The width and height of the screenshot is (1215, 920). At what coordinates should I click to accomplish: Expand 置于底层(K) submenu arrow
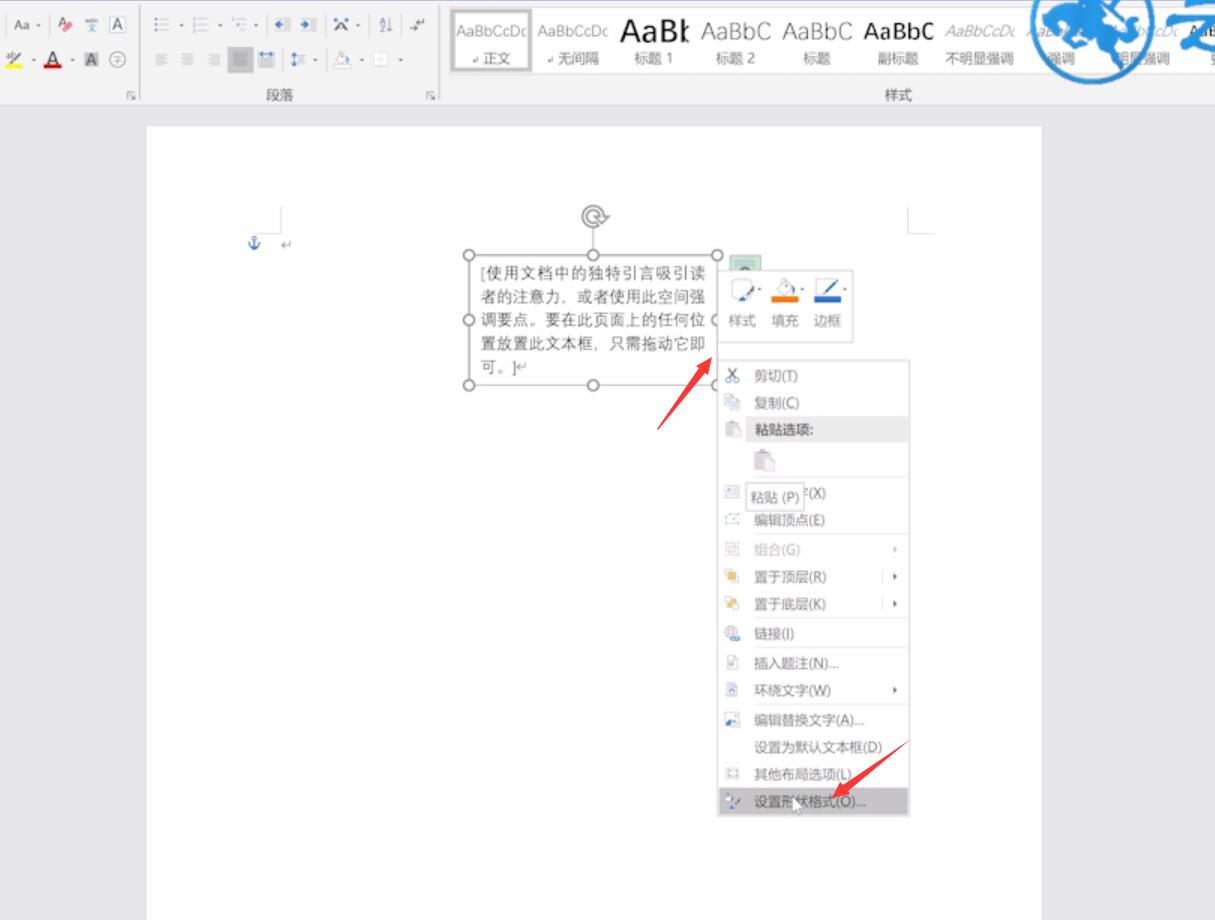tap(894, 604)
